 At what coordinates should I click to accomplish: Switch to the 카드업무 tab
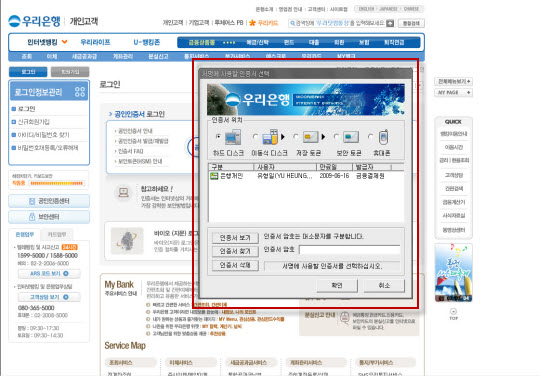(57, 234)
